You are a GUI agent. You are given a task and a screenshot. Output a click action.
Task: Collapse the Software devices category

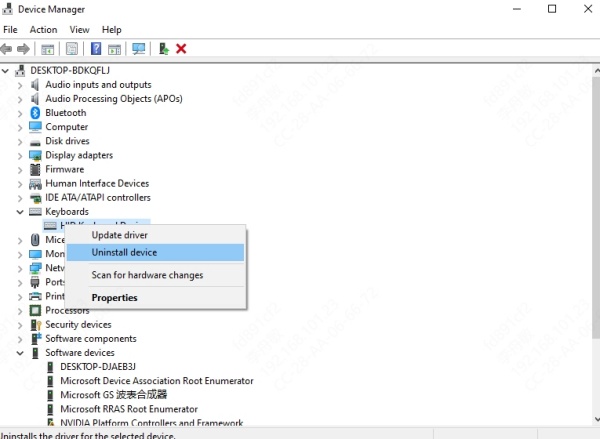pos(20,353)
